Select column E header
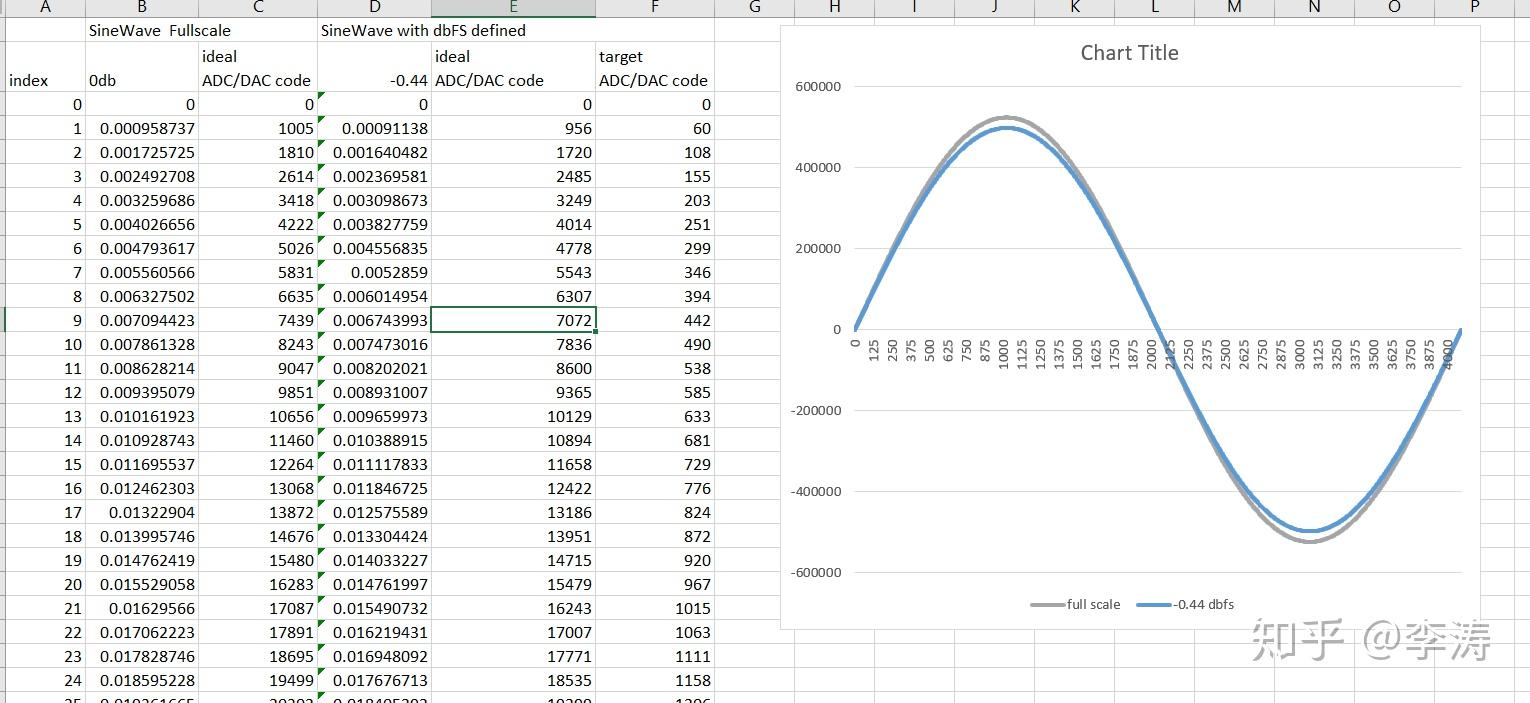The image size is (1530, 703). click(513, 8)
